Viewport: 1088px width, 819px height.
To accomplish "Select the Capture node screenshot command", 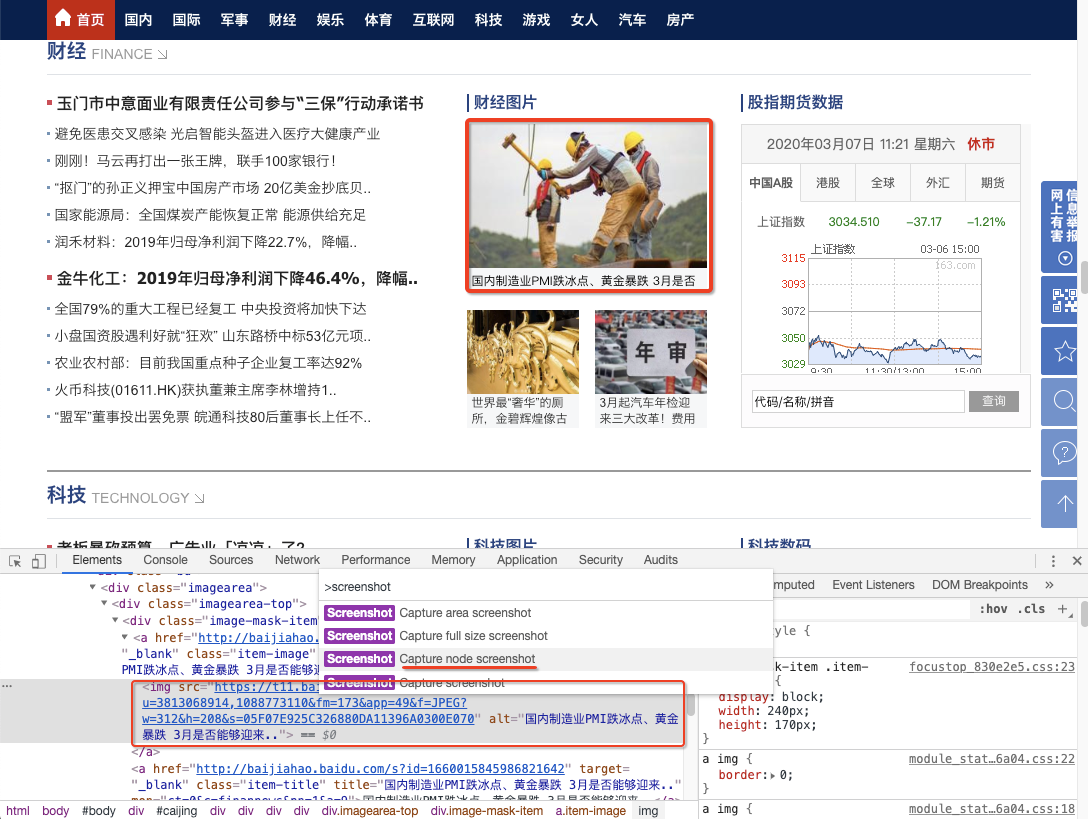I will 468,659.
